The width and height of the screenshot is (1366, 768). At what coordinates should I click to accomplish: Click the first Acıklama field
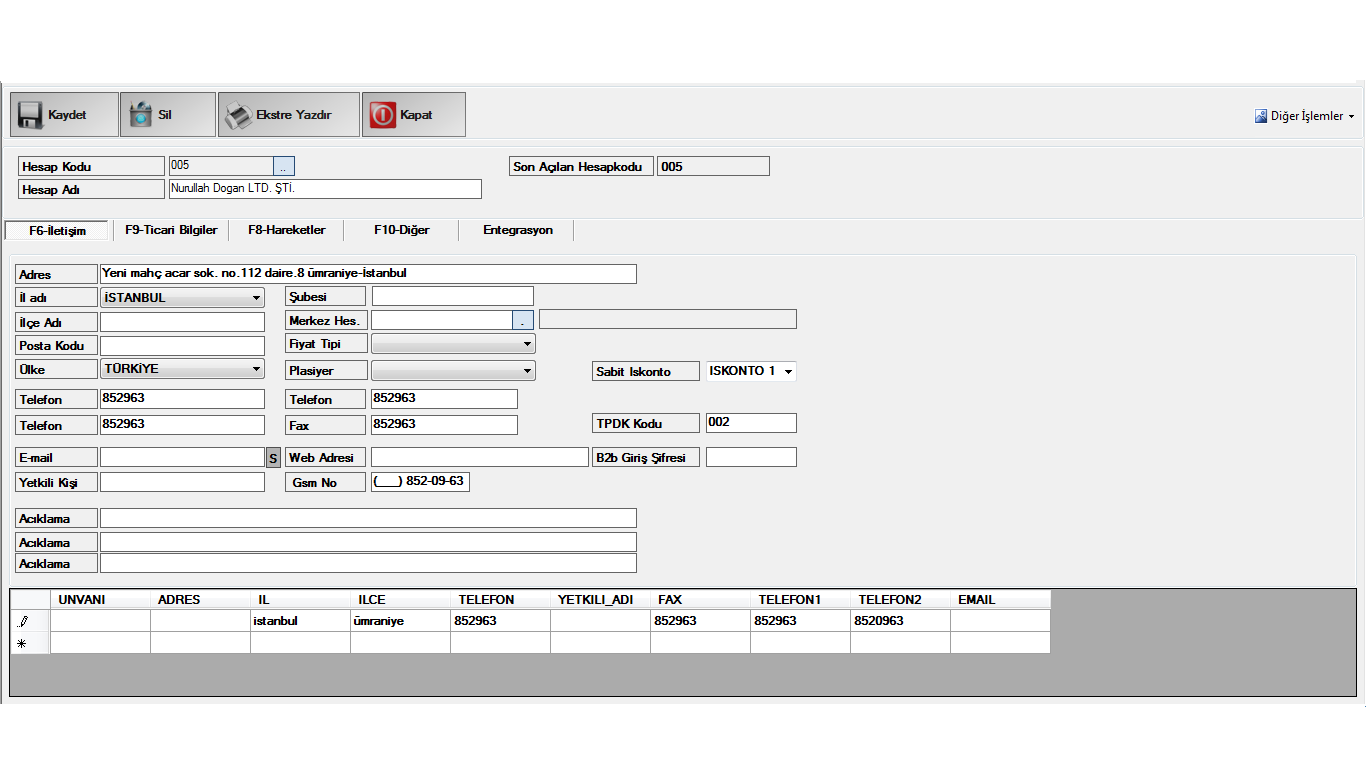tap(368, 518)
